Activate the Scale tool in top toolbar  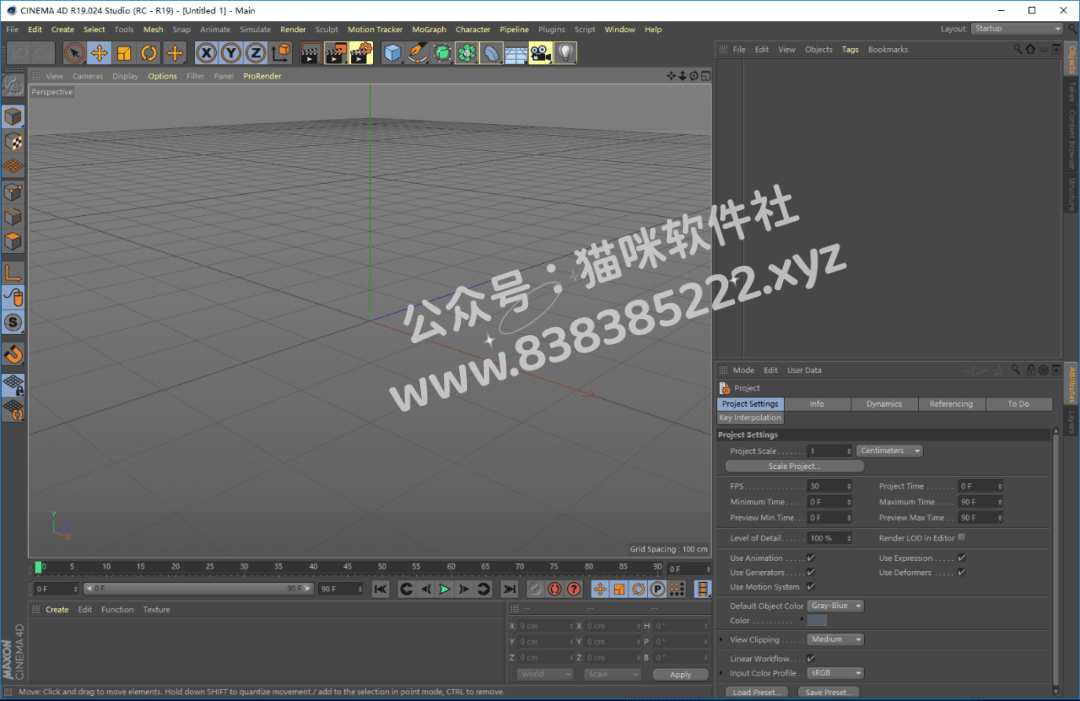pos(124,53)
